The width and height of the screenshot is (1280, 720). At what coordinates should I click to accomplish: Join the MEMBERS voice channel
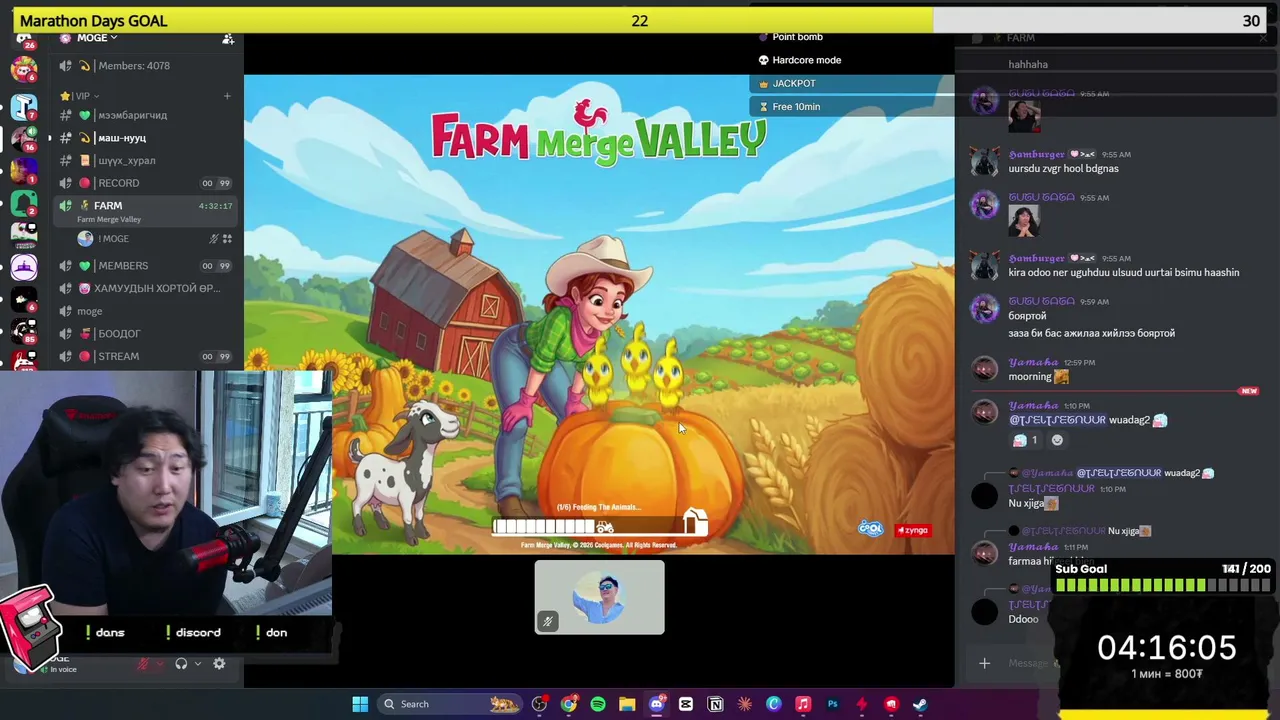coord(145,266)
